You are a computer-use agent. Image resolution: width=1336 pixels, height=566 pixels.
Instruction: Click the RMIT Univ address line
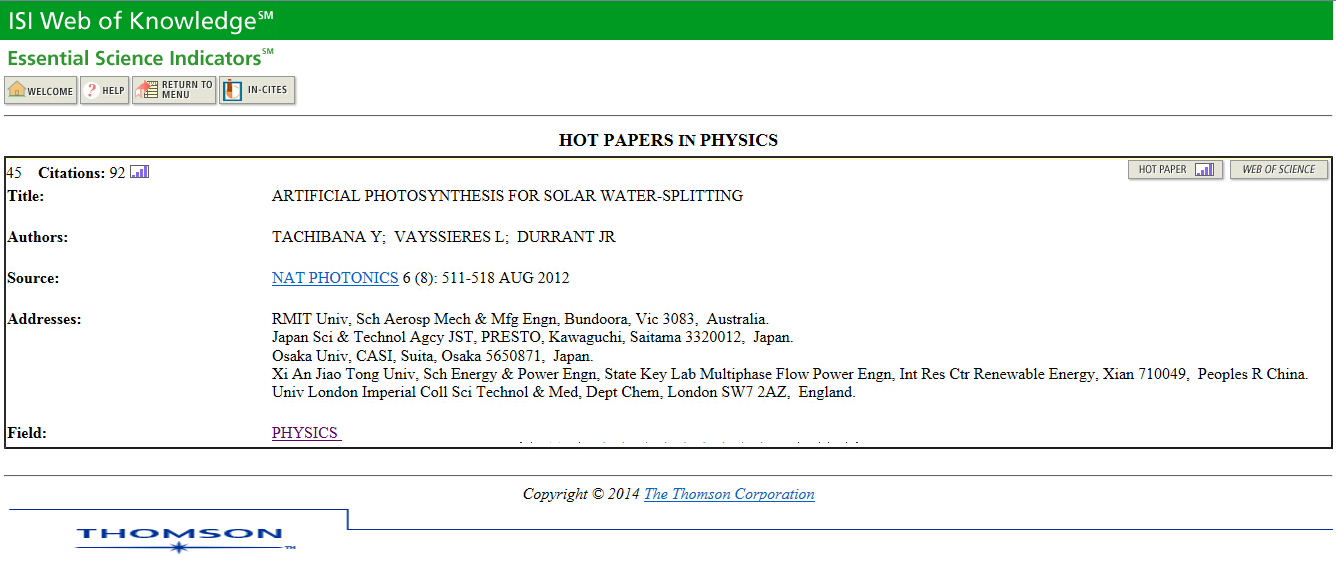coord(520,319)
